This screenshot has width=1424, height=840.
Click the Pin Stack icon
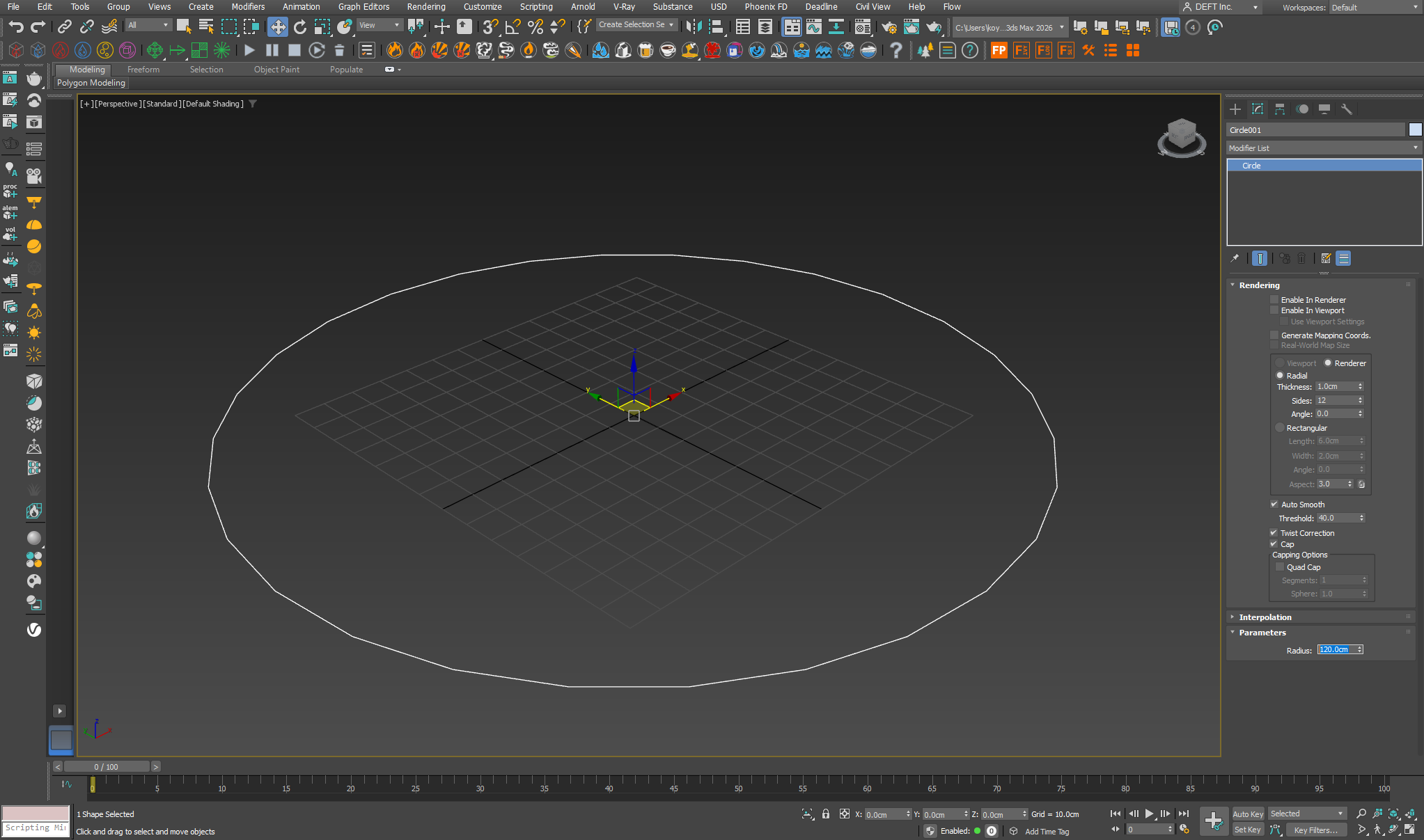1235,258
